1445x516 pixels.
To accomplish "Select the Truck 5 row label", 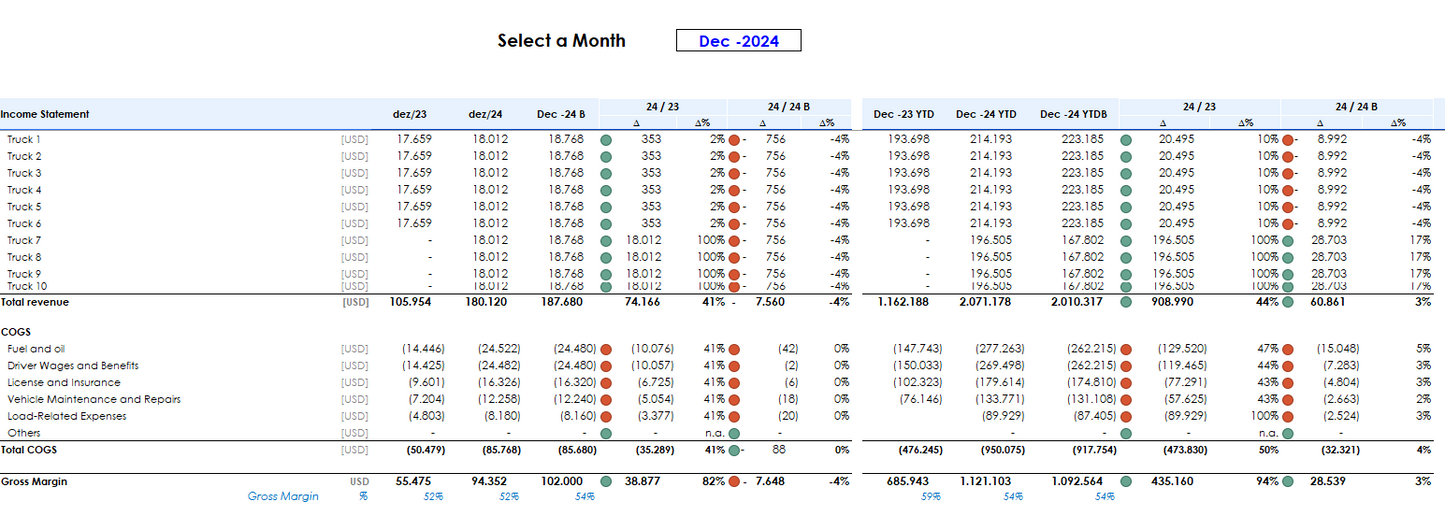I will pos(24,207).
